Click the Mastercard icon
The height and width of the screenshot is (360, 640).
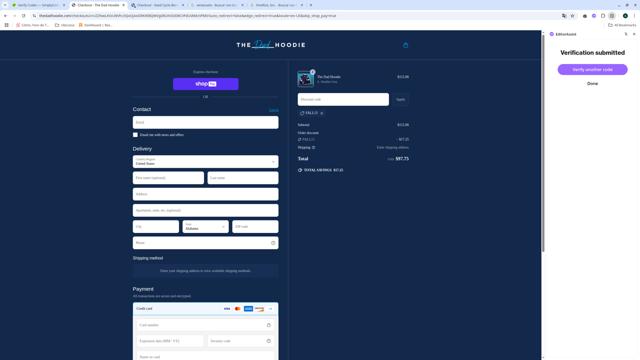tap(238, 309)
